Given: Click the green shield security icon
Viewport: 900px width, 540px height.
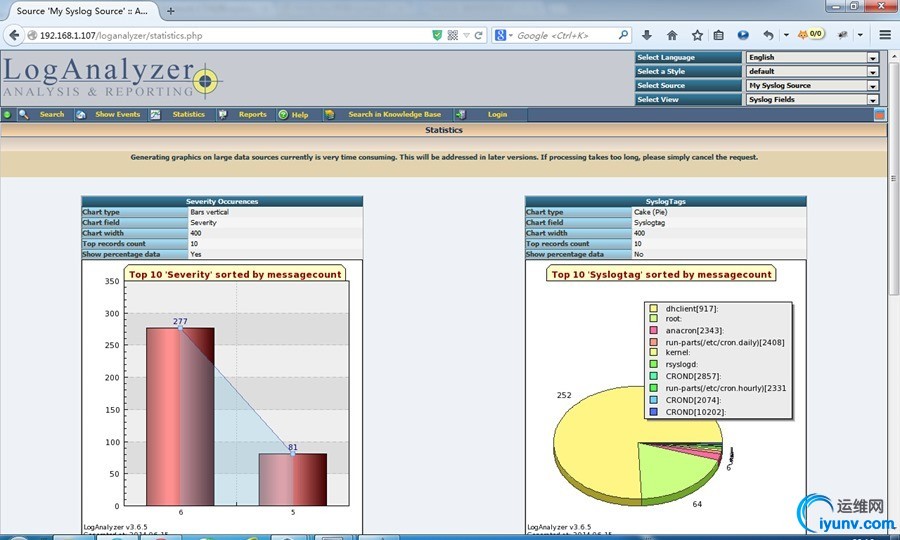Looking at the screenshot, I should click(x=437, y=35).
